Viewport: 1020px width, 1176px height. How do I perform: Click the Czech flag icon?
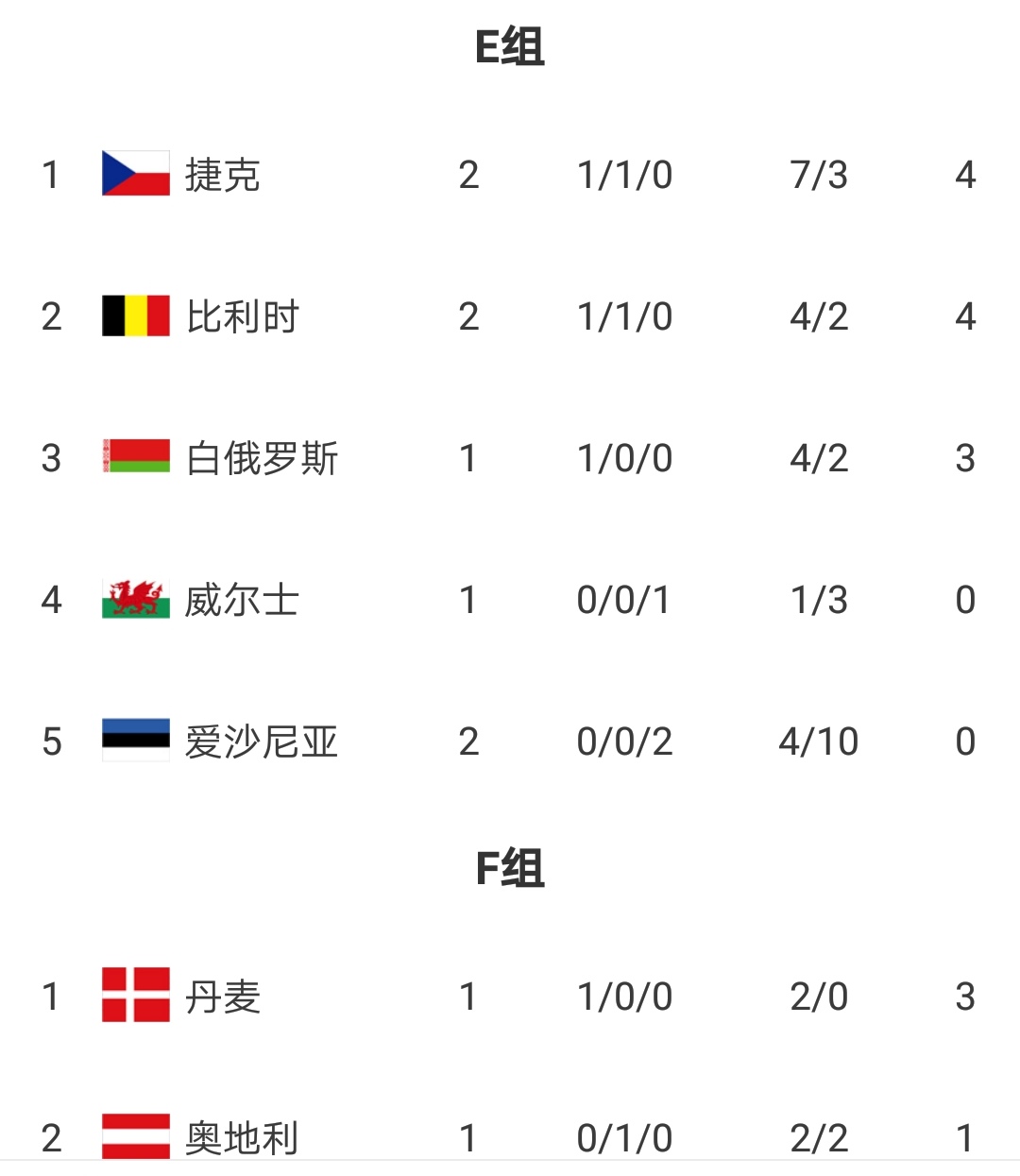click(136, 174)
